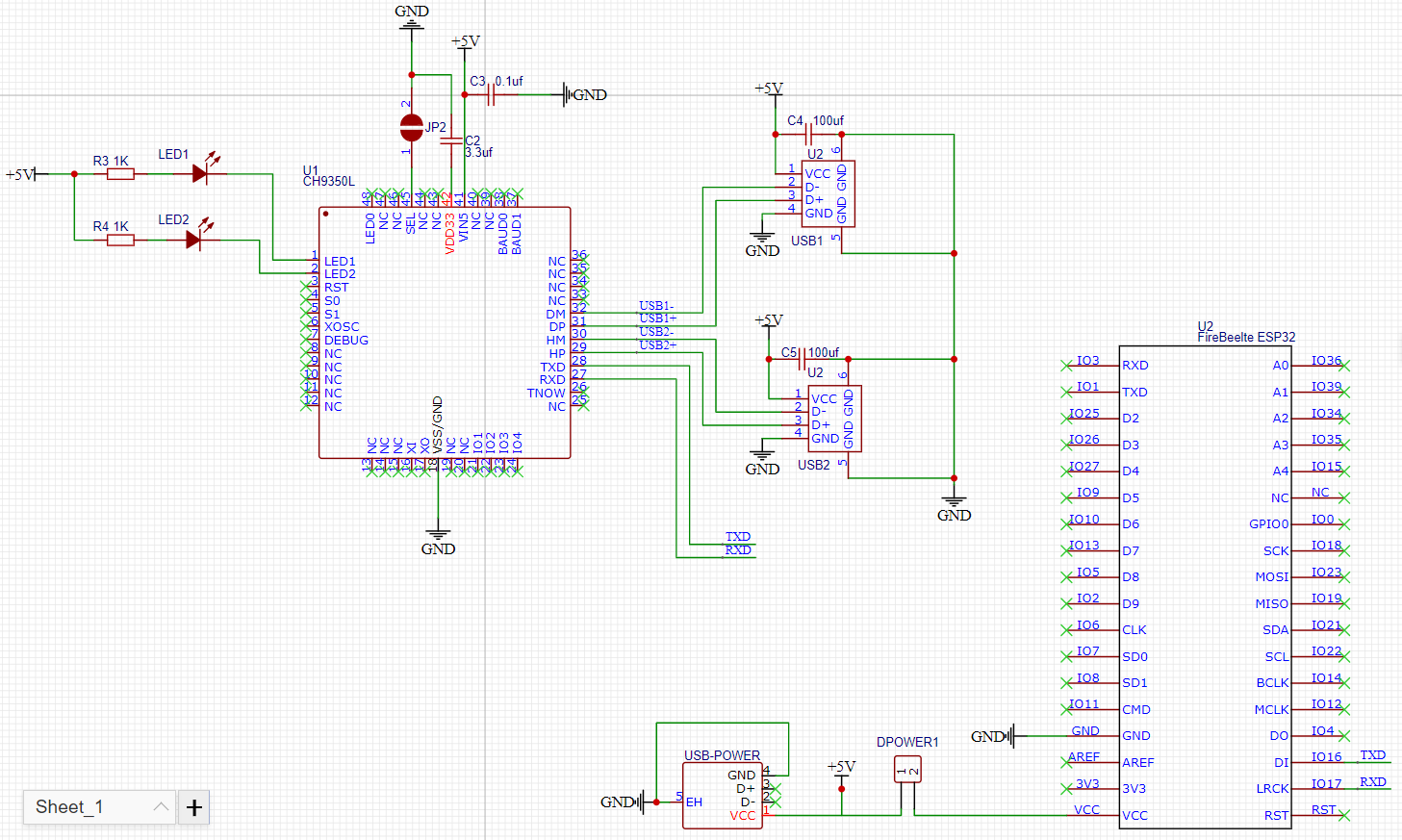Click the IO25 net label on ESP32

click(x=1084, y=414)
